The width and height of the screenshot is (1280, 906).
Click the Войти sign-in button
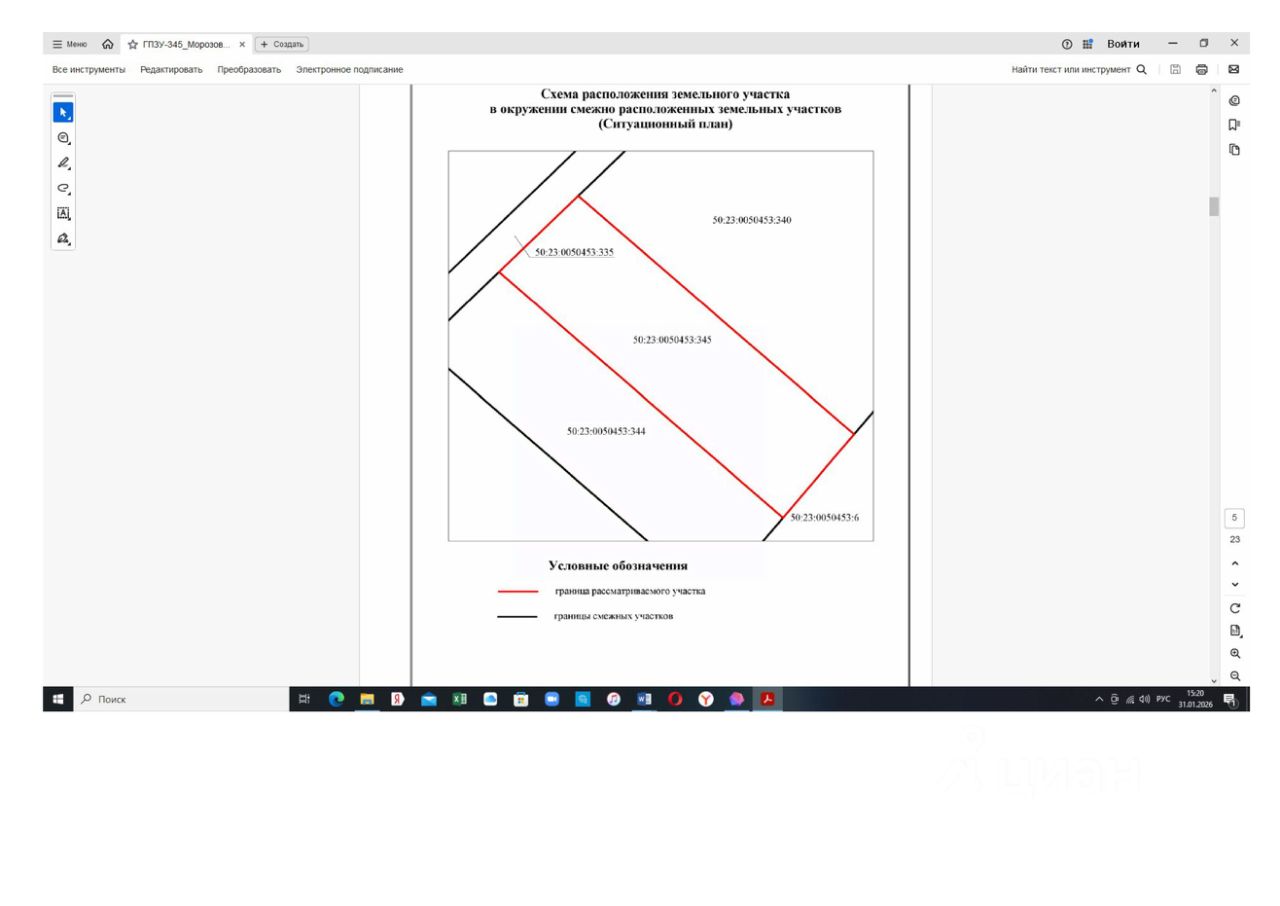[1123, 44]
